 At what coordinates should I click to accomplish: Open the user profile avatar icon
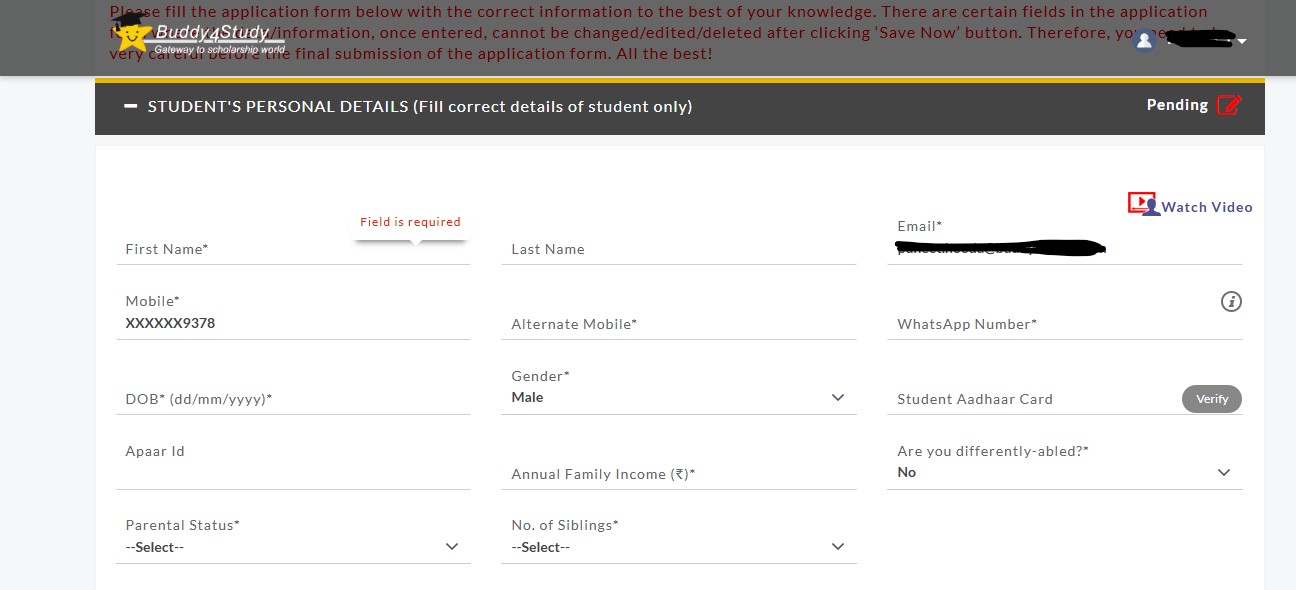point(1145,41)
